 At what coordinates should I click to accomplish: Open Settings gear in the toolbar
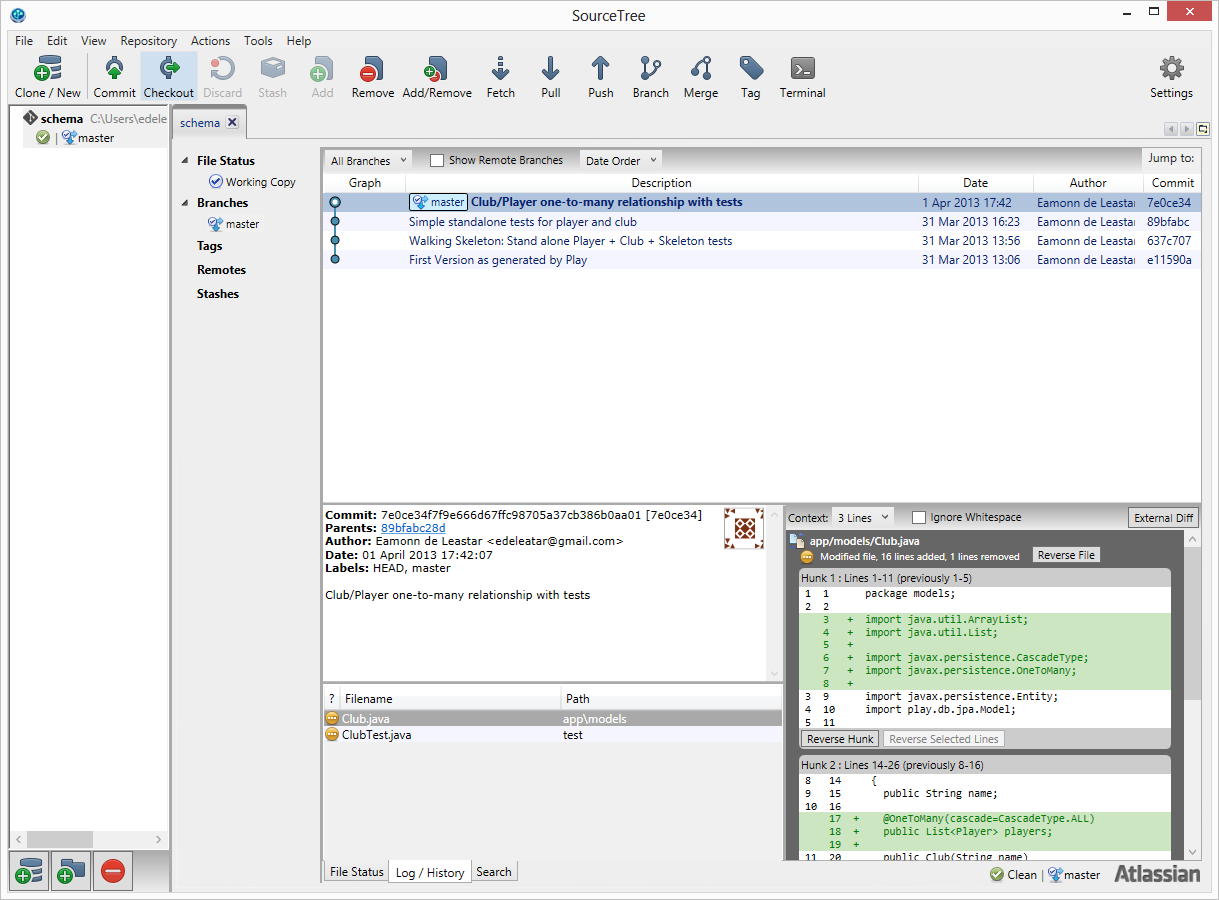[1171, 68]
